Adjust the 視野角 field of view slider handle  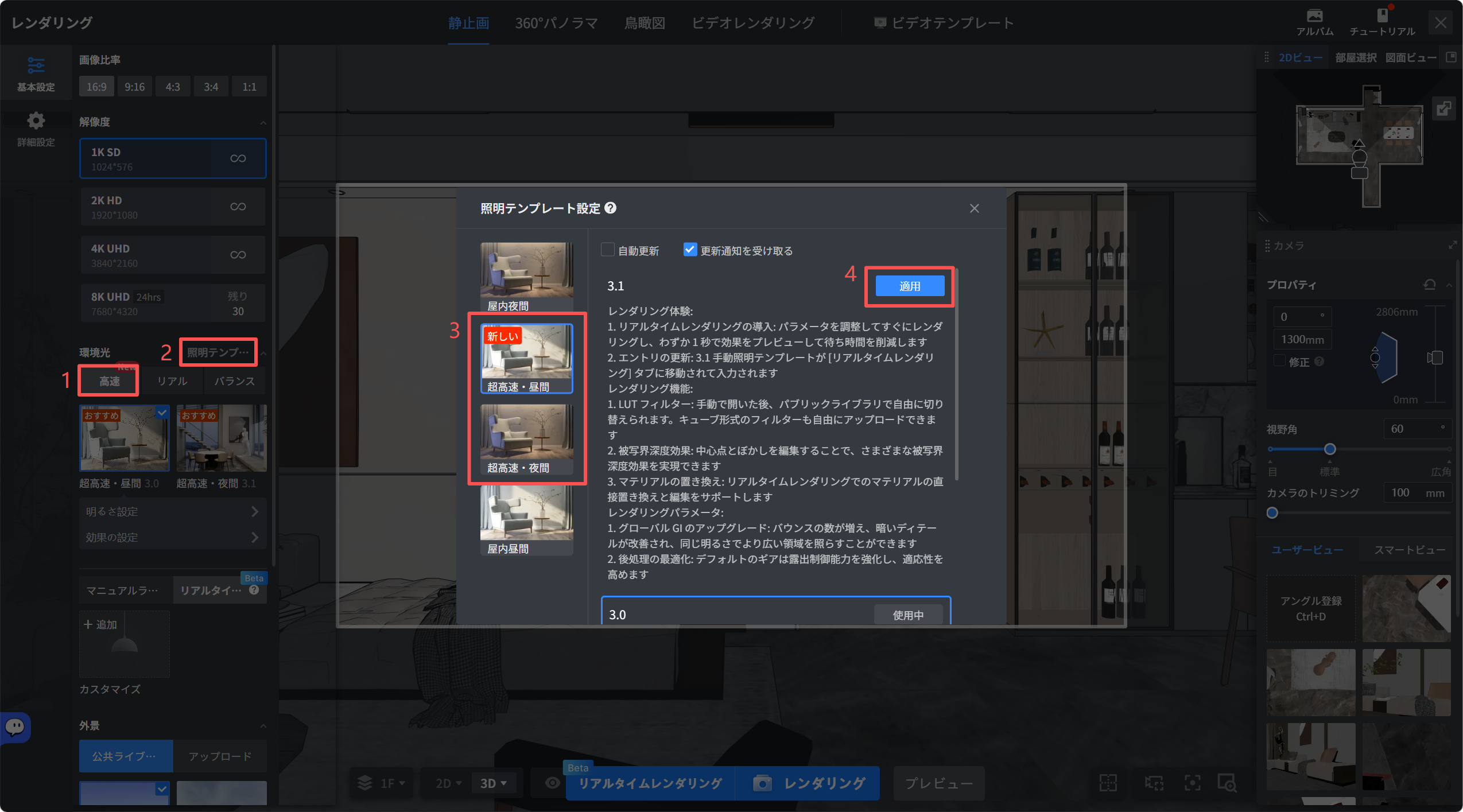click(1330, 449)
